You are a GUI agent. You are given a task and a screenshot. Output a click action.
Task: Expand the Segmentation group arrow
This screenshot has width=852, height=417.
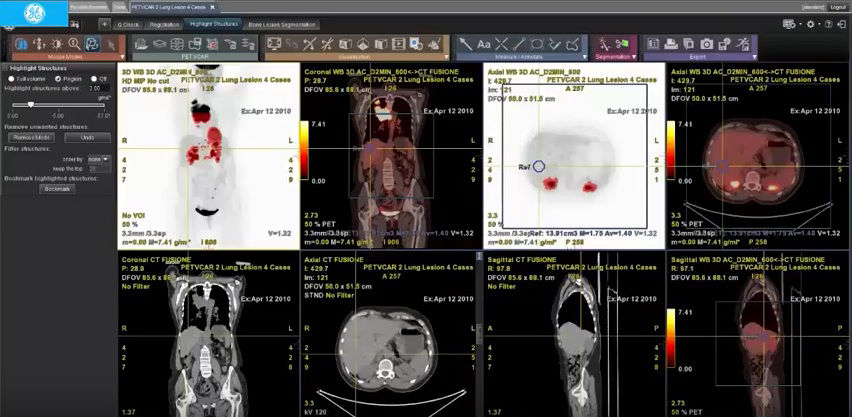pyautogui.click(x=634, y=57)
